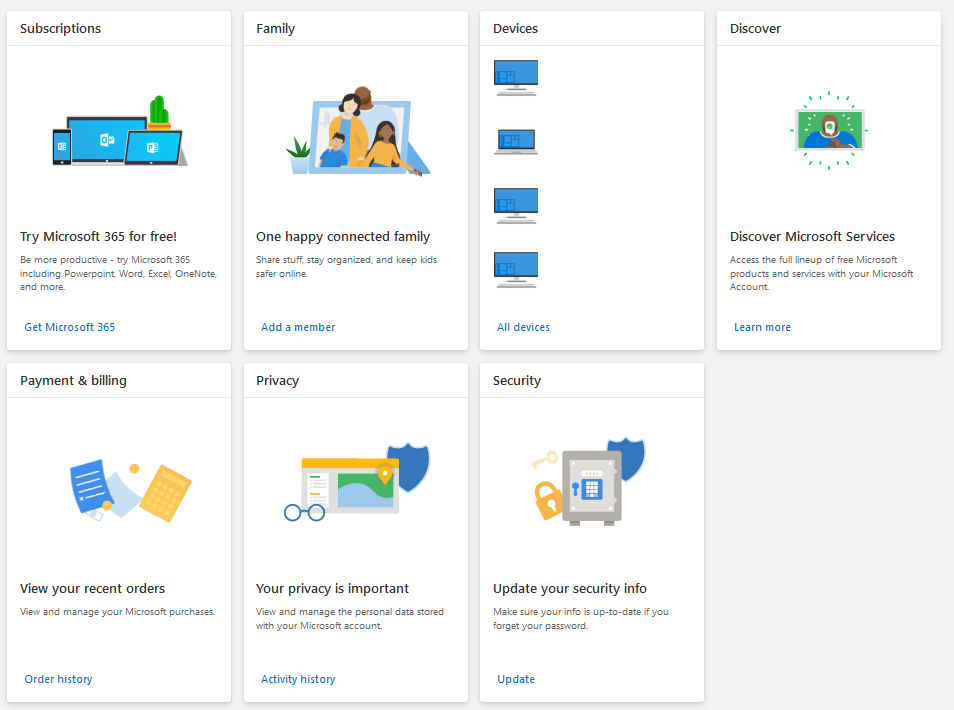Click the Privacy shield illustration
Screen dimensions: 954x710
[x=357, y=482]
